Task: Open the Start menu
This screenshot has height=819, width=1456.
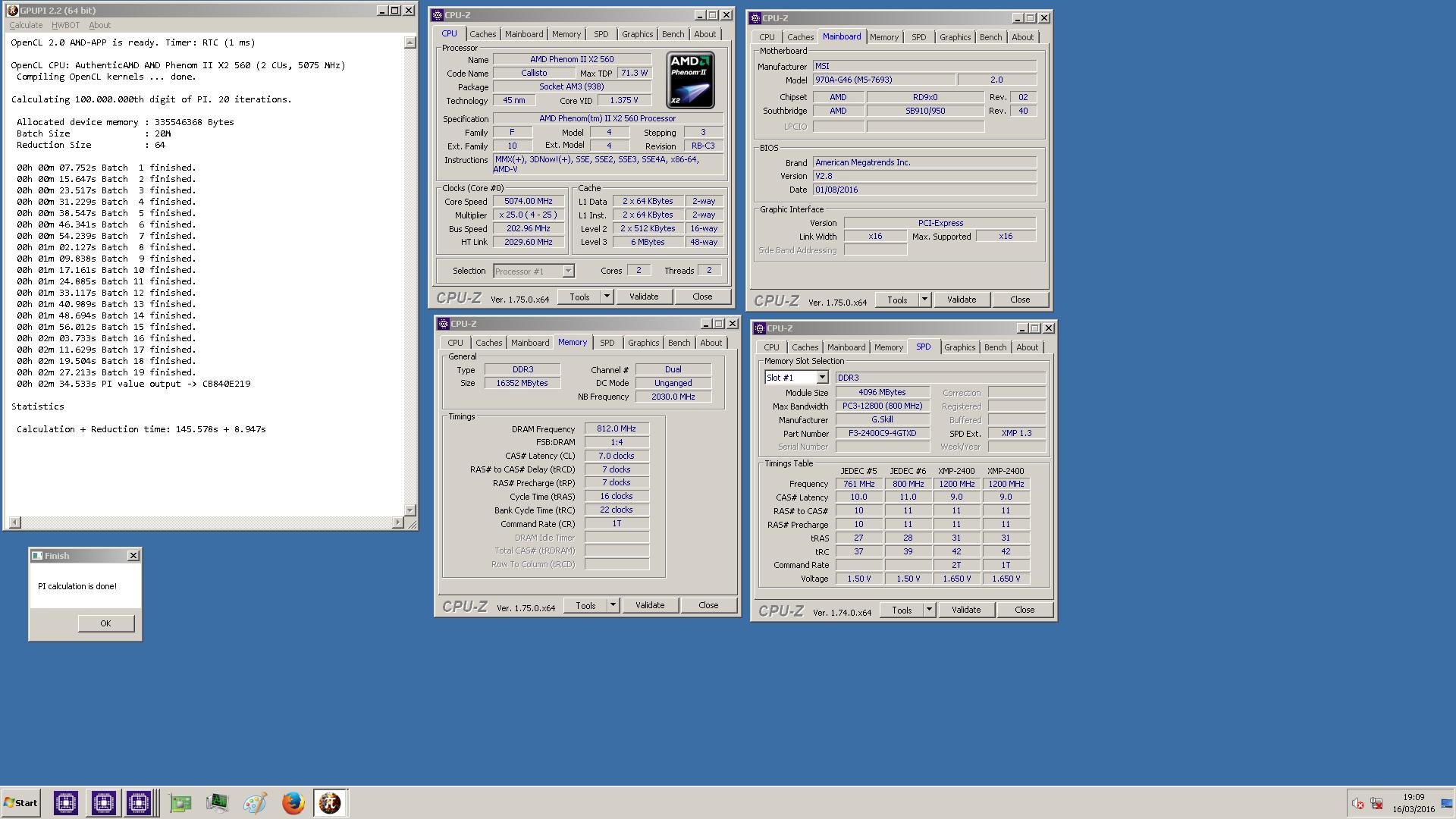Action: coord(21,803)
